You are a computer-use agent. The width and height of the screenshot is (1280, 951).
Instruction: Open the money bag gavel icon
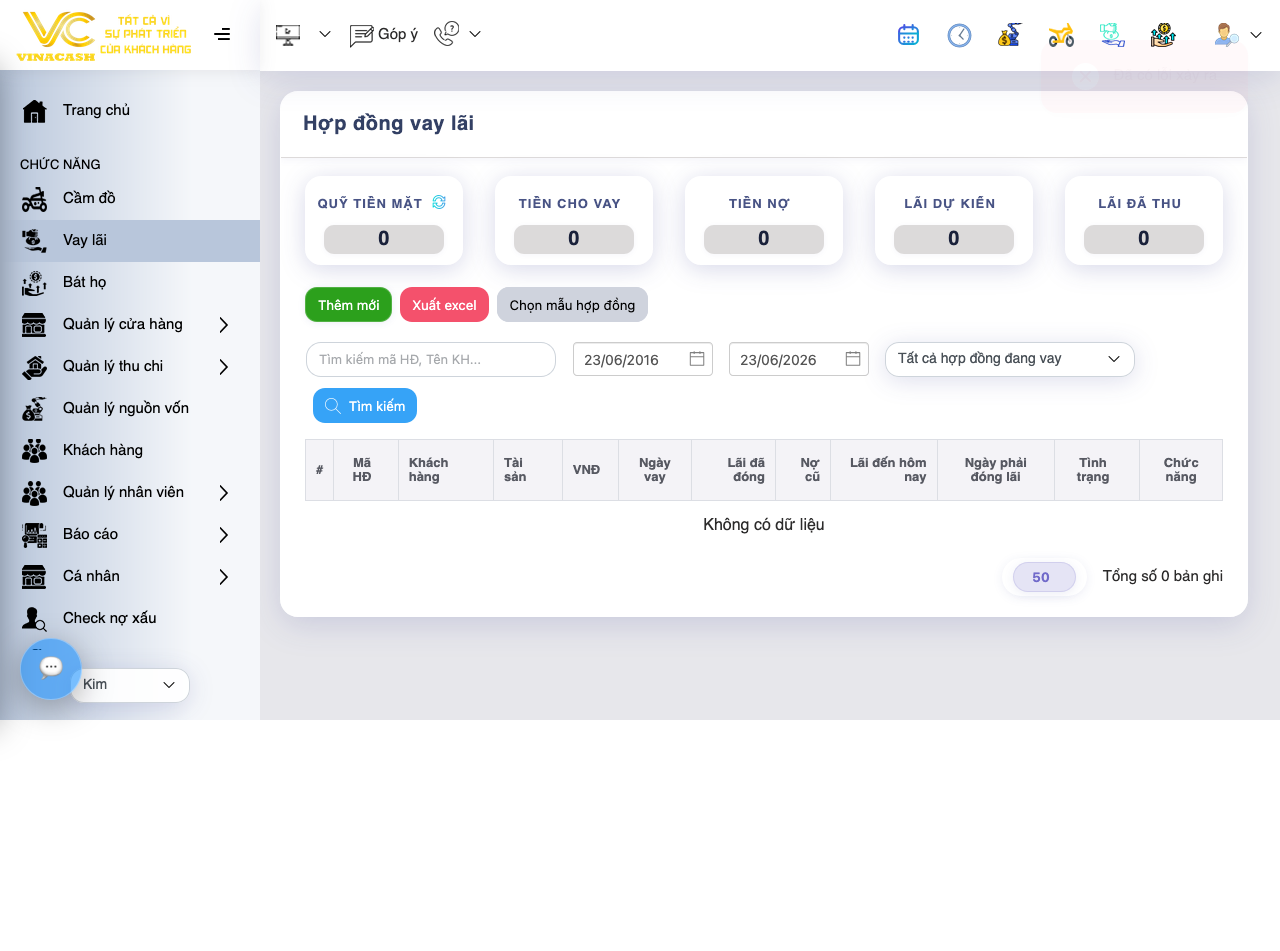click(x=1010, y=35)
